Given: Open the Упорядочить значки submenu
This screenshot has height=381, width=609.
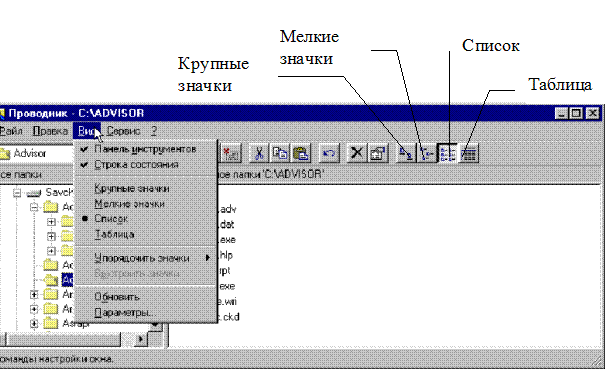Looking at the screenshot, I should 145,258.
